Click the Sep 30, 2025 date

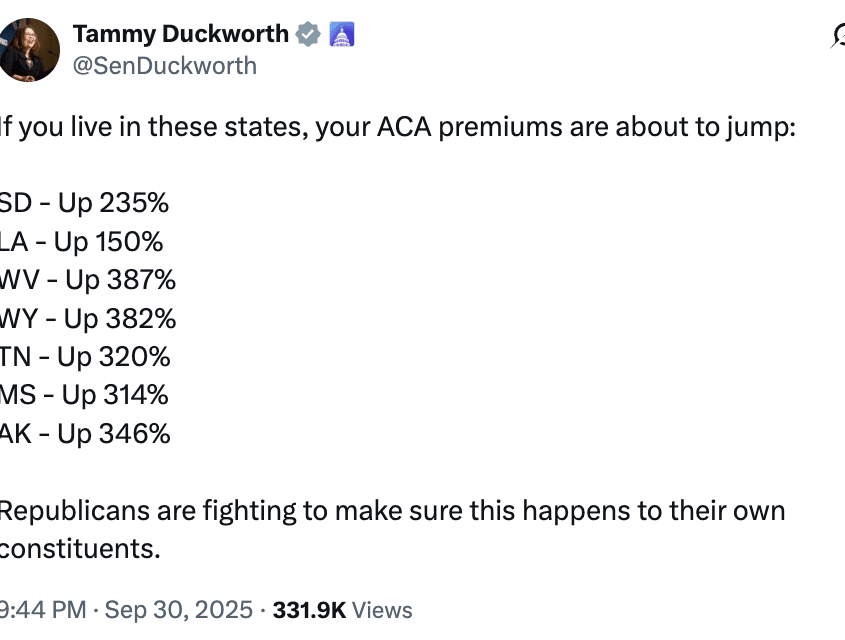coord(178,610)
